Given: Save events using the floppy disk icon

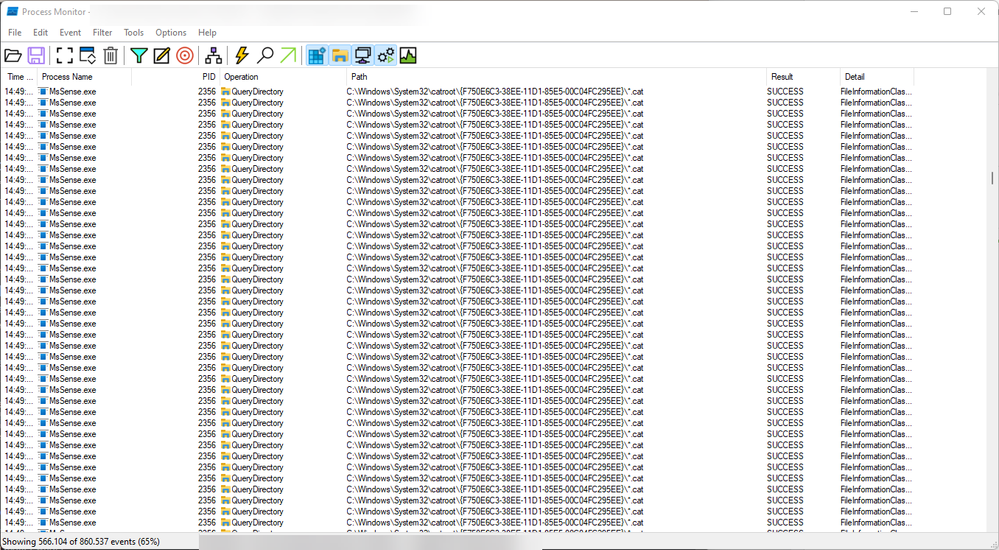Looking at the screenshot, I should [x=36, y=56].
